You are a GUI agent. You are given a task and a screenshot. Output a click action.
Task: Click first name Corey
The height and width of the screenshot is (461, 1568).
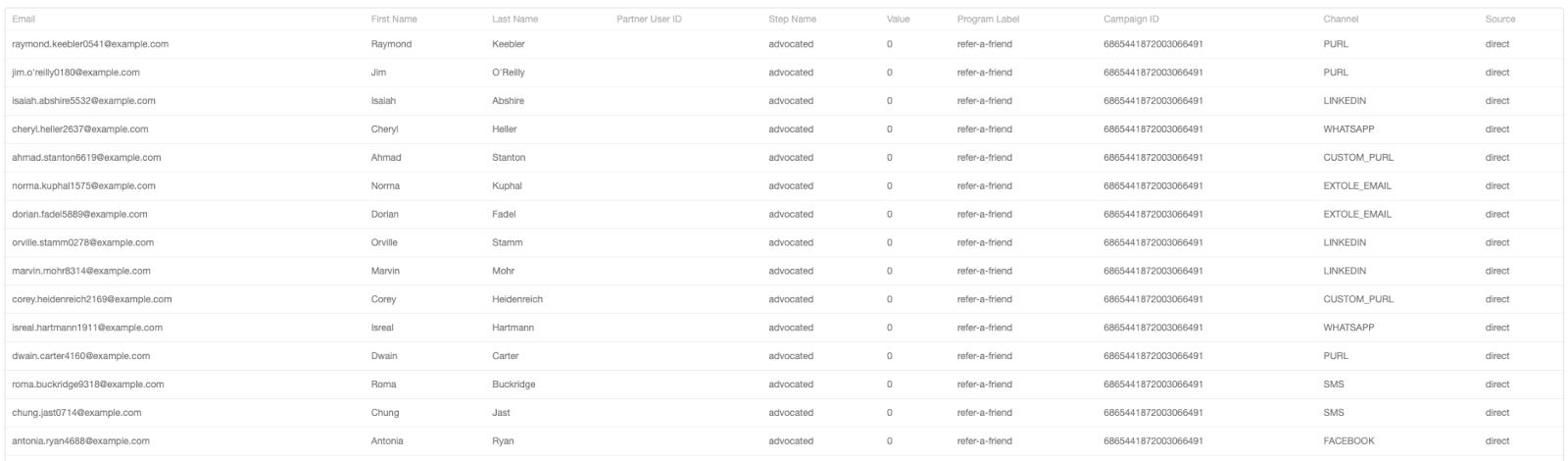(383, 300)
